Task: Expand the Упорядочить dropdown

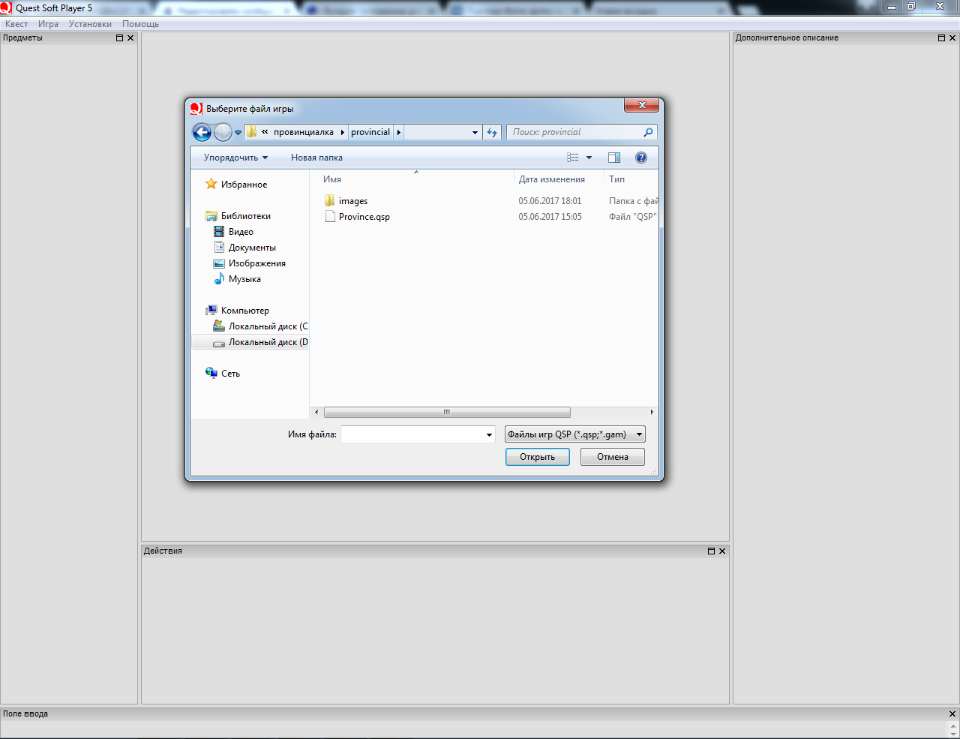Action: click(x=236, y=158)
